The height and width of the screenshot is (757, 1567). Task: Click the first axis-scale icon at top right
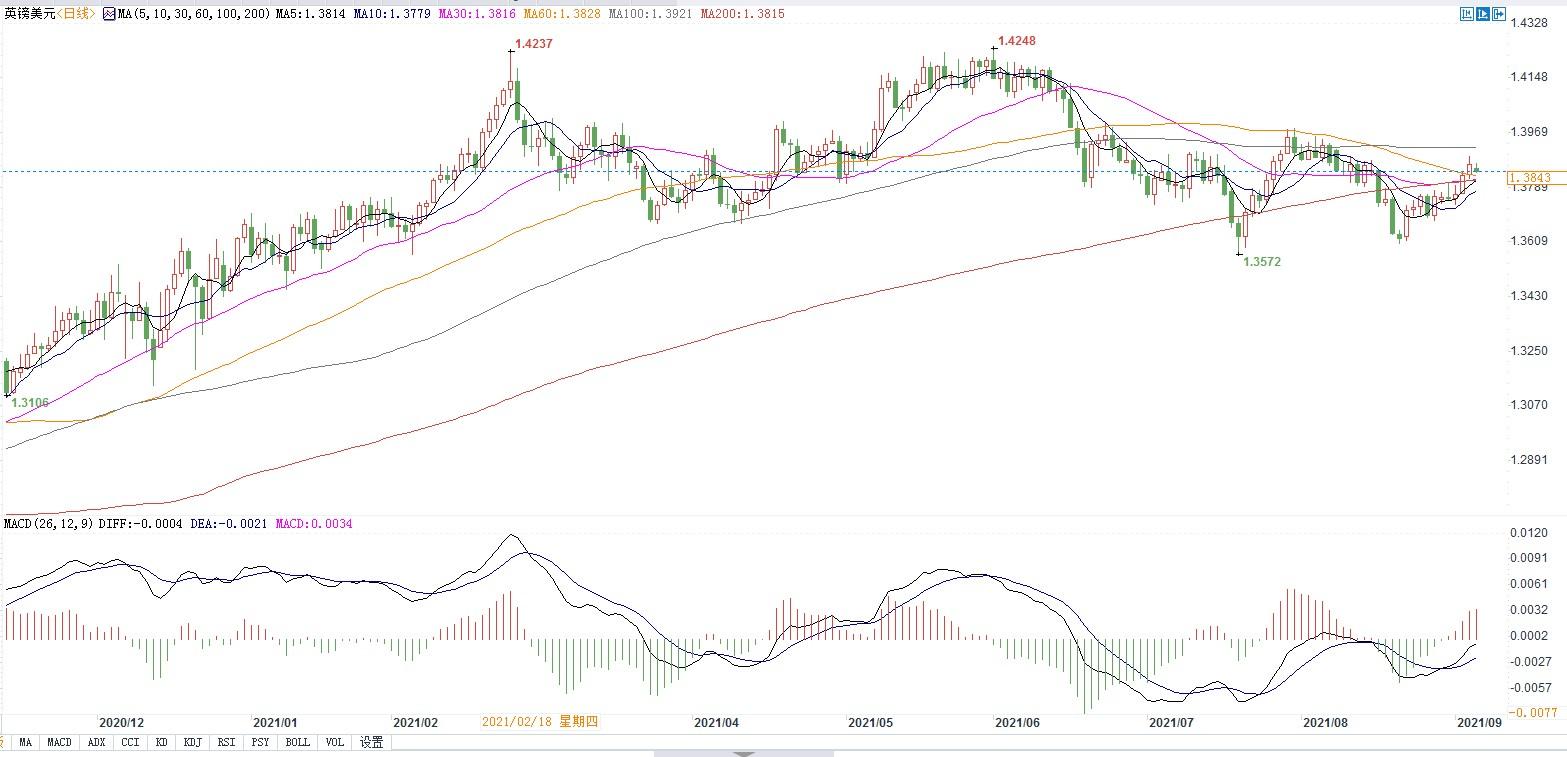(x=1466, y=14)
